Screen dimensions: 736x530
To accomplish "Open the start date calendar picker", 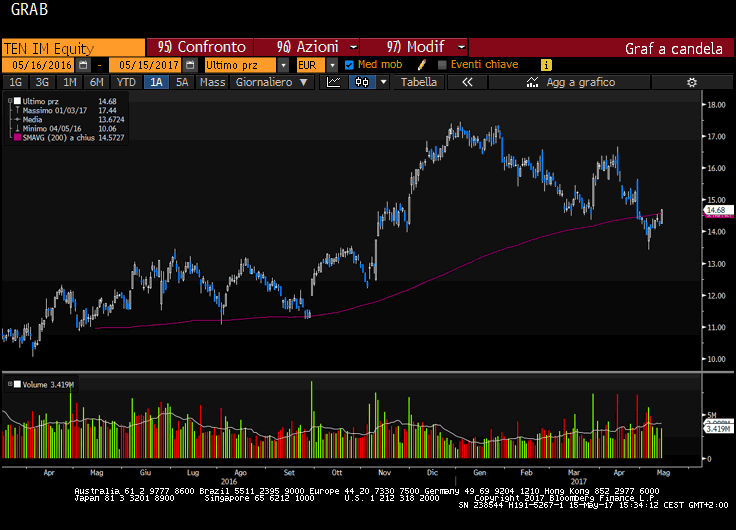I will [x=83, y=65].
